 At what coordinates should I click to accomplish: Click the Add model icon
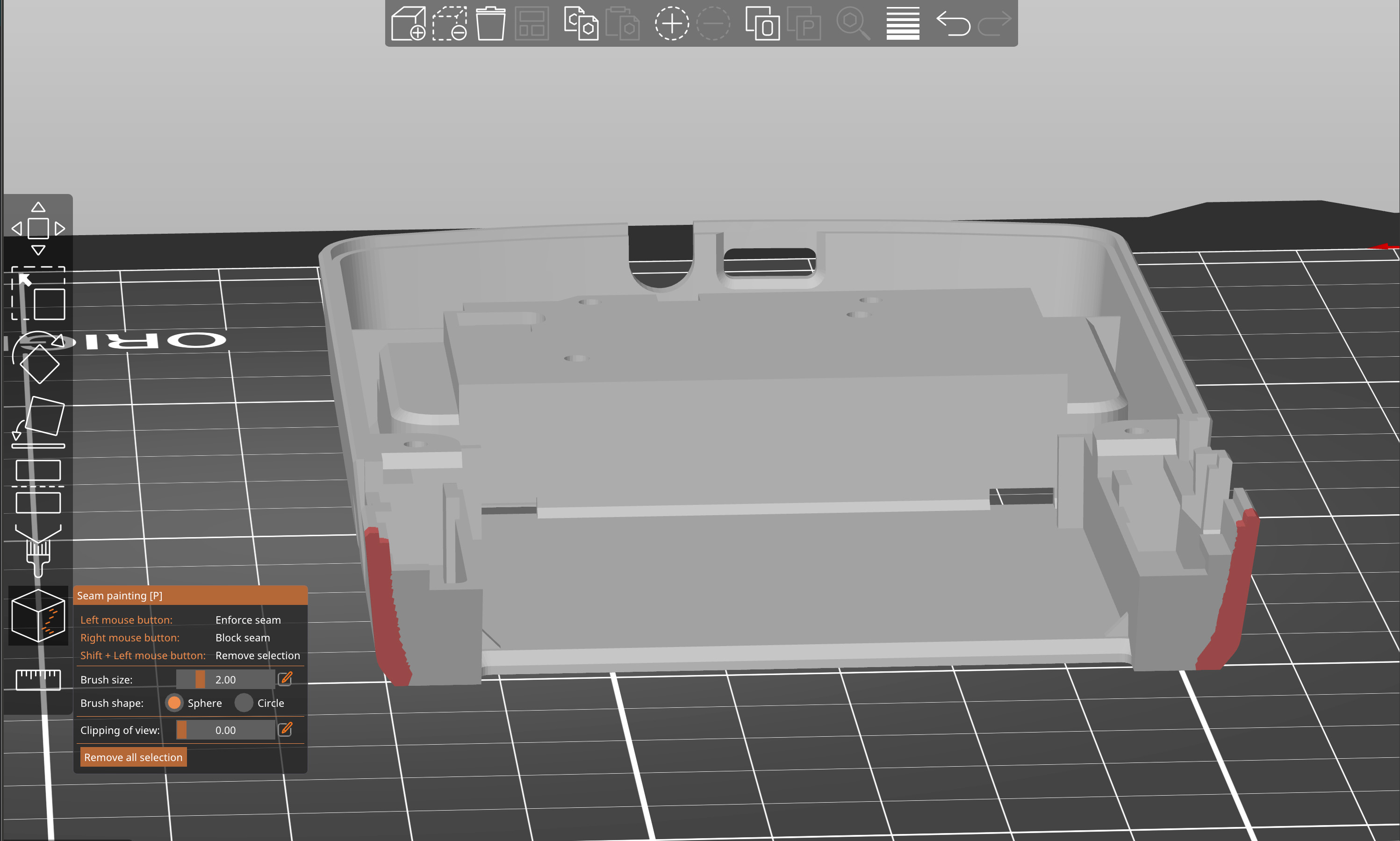(408, 24)
